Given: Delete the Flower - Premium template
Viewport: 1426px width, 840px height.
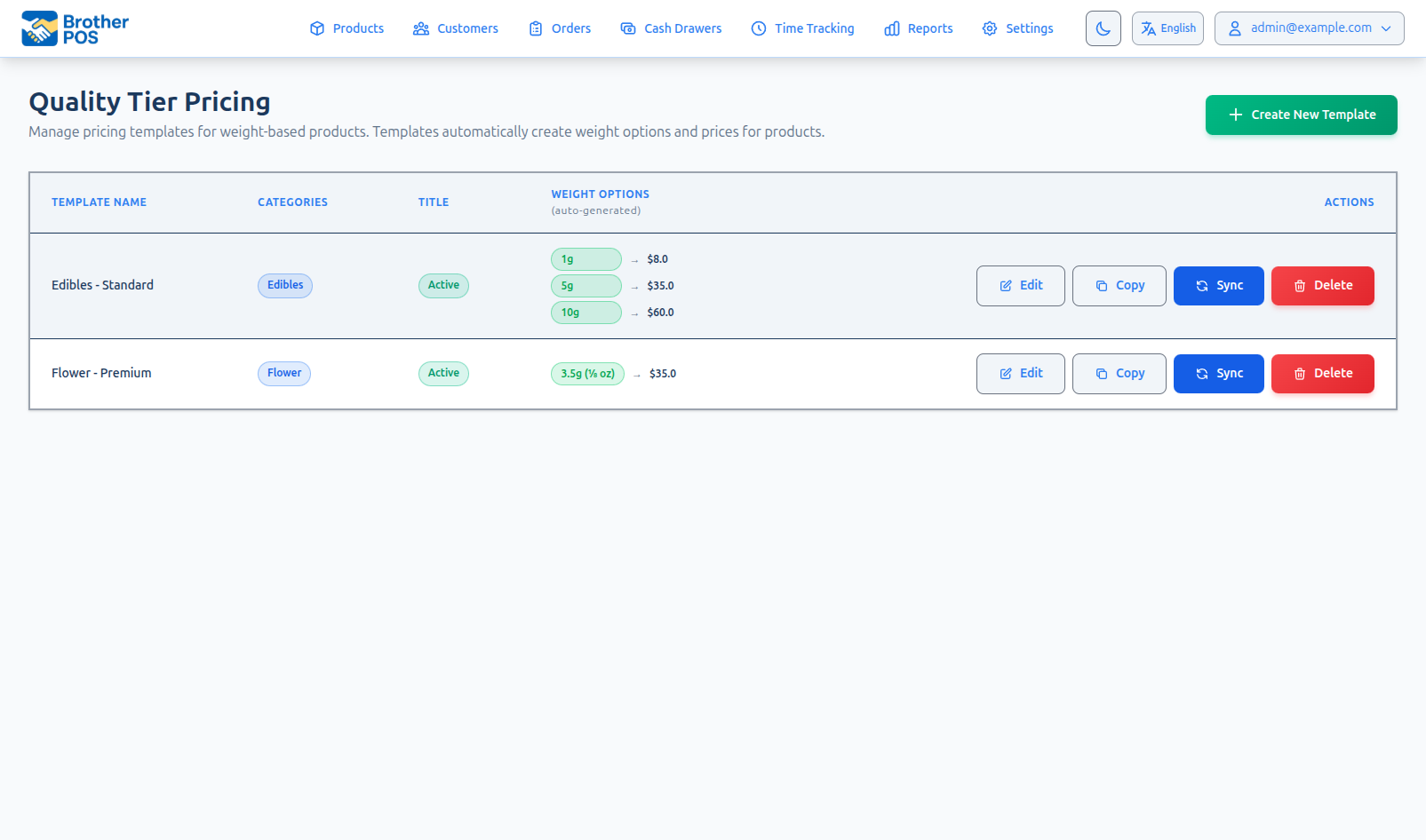Looking at the screenshot, I should 1322,373.
